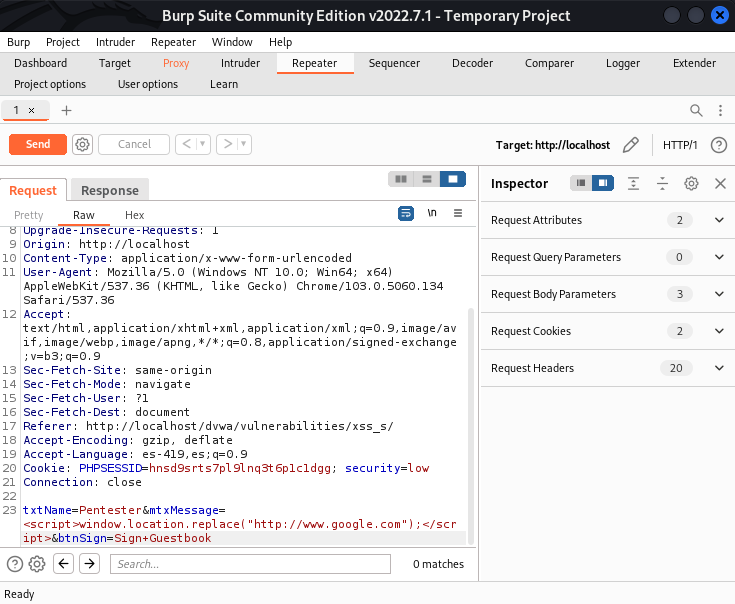Switch to top-bottom layout view
Image resolution: width=735 pixels, height=604 pixels.
(427, 179)
